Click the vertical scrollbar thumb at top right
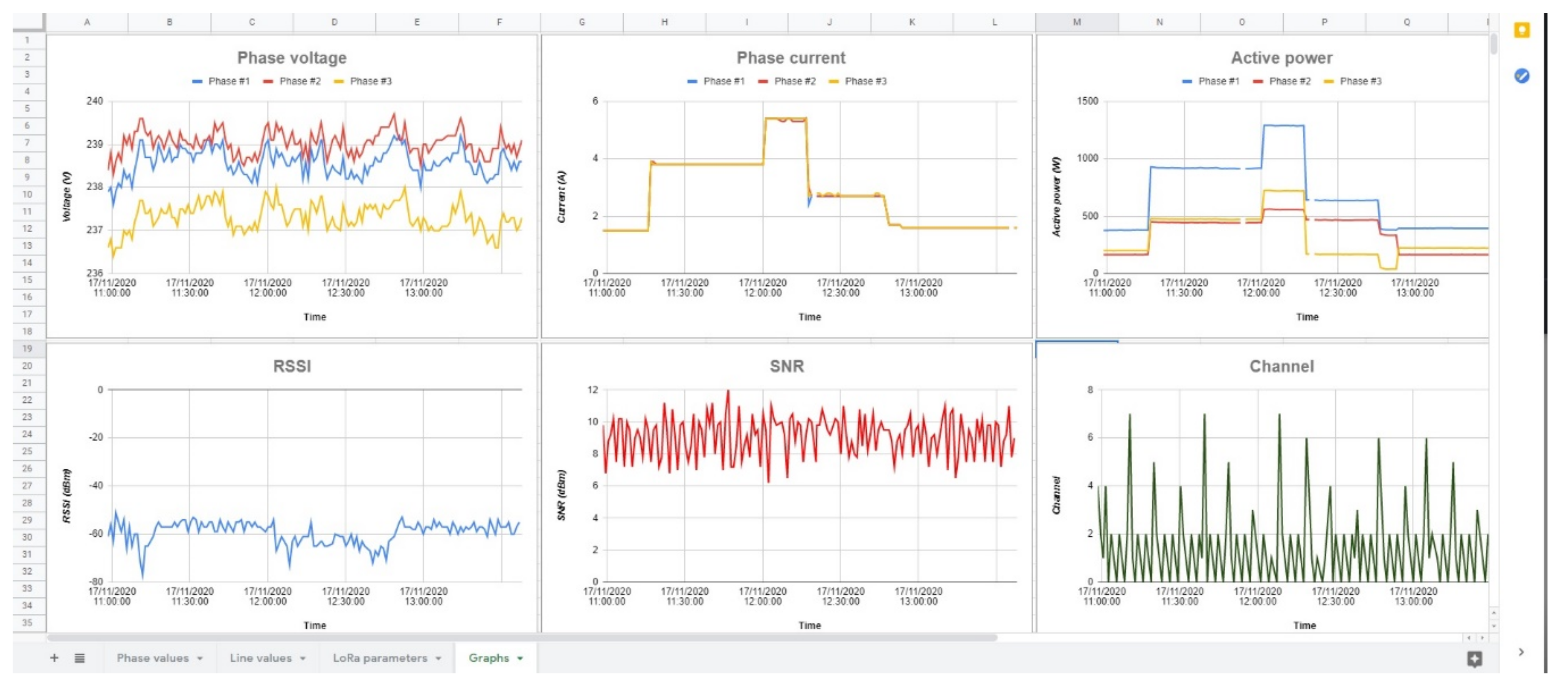This screenshot has width=1568, height=688. point(1494,44)
